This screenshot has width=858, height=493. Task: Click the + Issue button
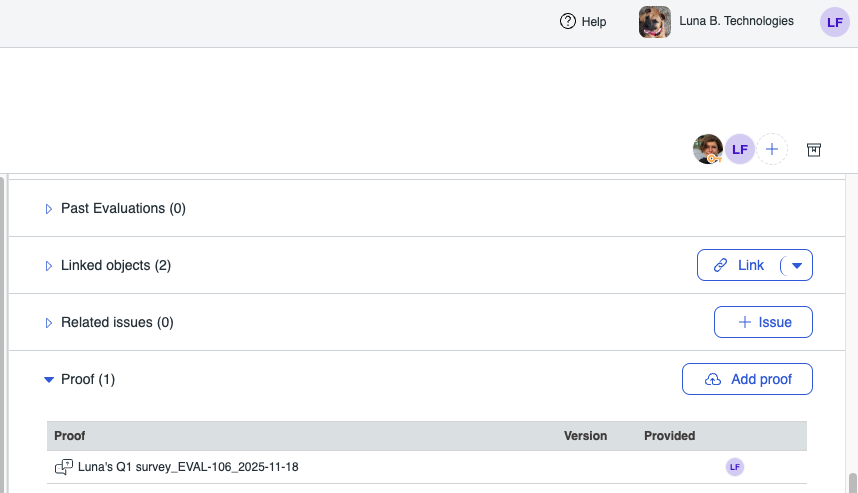tap(763, 322)
